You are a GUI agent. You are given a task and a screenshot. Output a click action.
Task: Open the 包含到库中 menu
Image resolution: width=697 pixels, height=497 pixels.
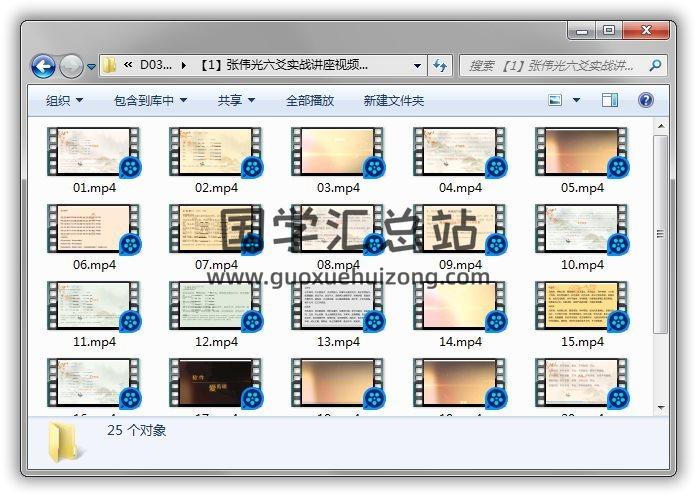click(x=150, y=100)
